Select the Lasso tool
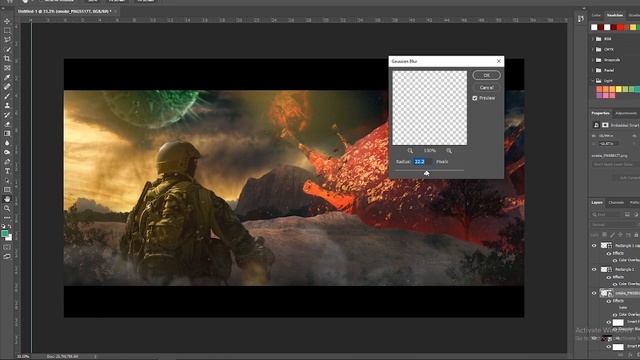This screenshot has width=640, height=360. click(x=7, y=40)
